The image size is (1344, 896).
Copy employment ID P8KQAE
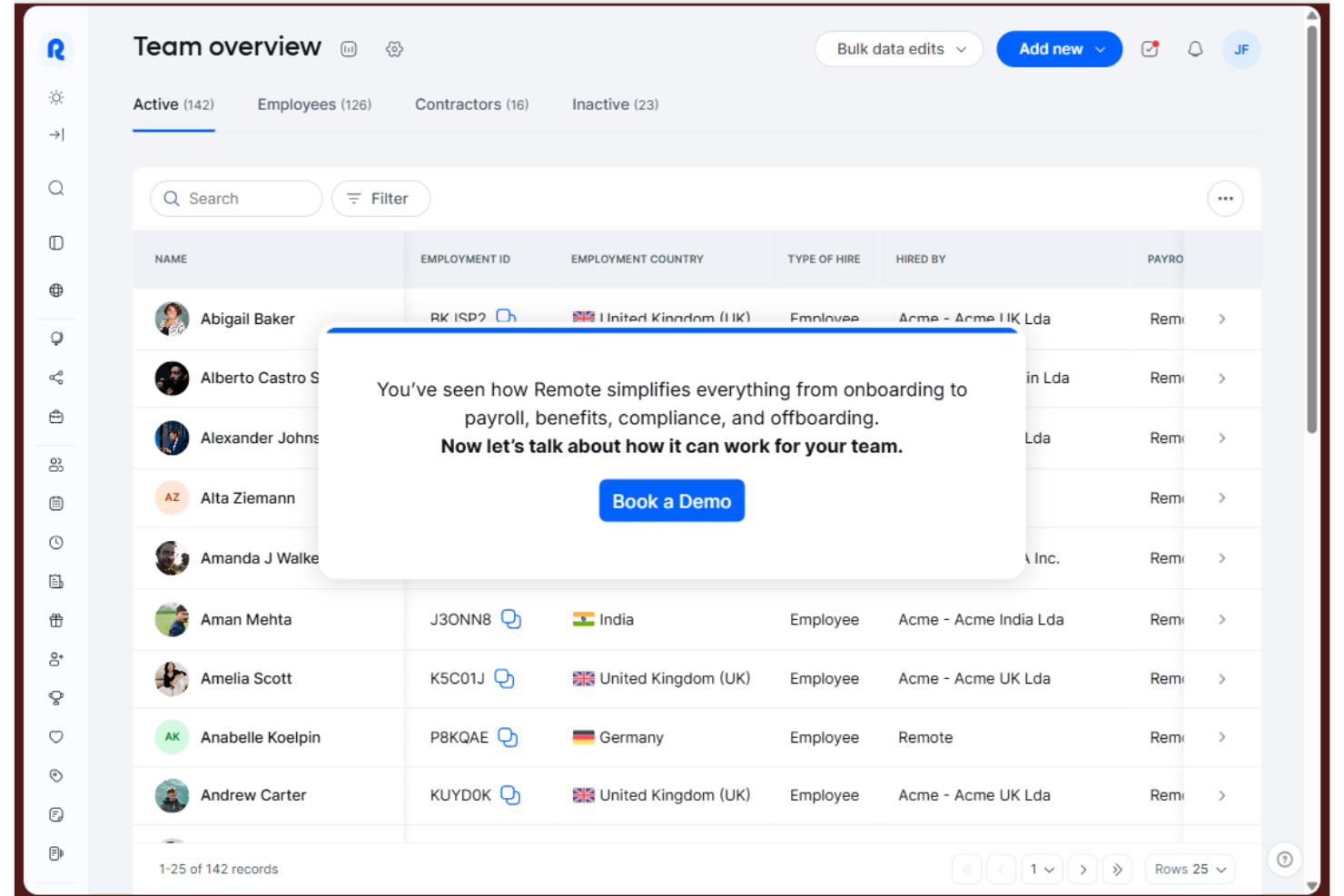click(509, 737)
